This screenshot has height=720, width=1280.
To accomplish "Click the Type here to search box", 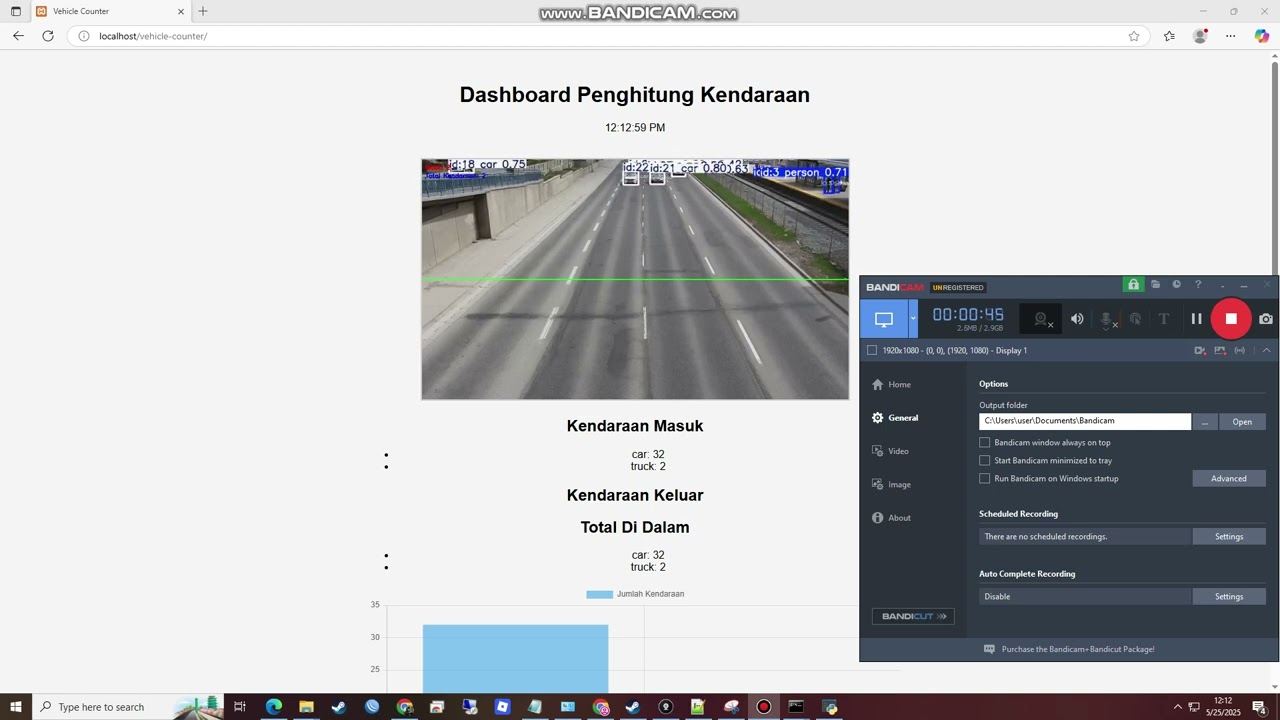I will tap(127, 707).
